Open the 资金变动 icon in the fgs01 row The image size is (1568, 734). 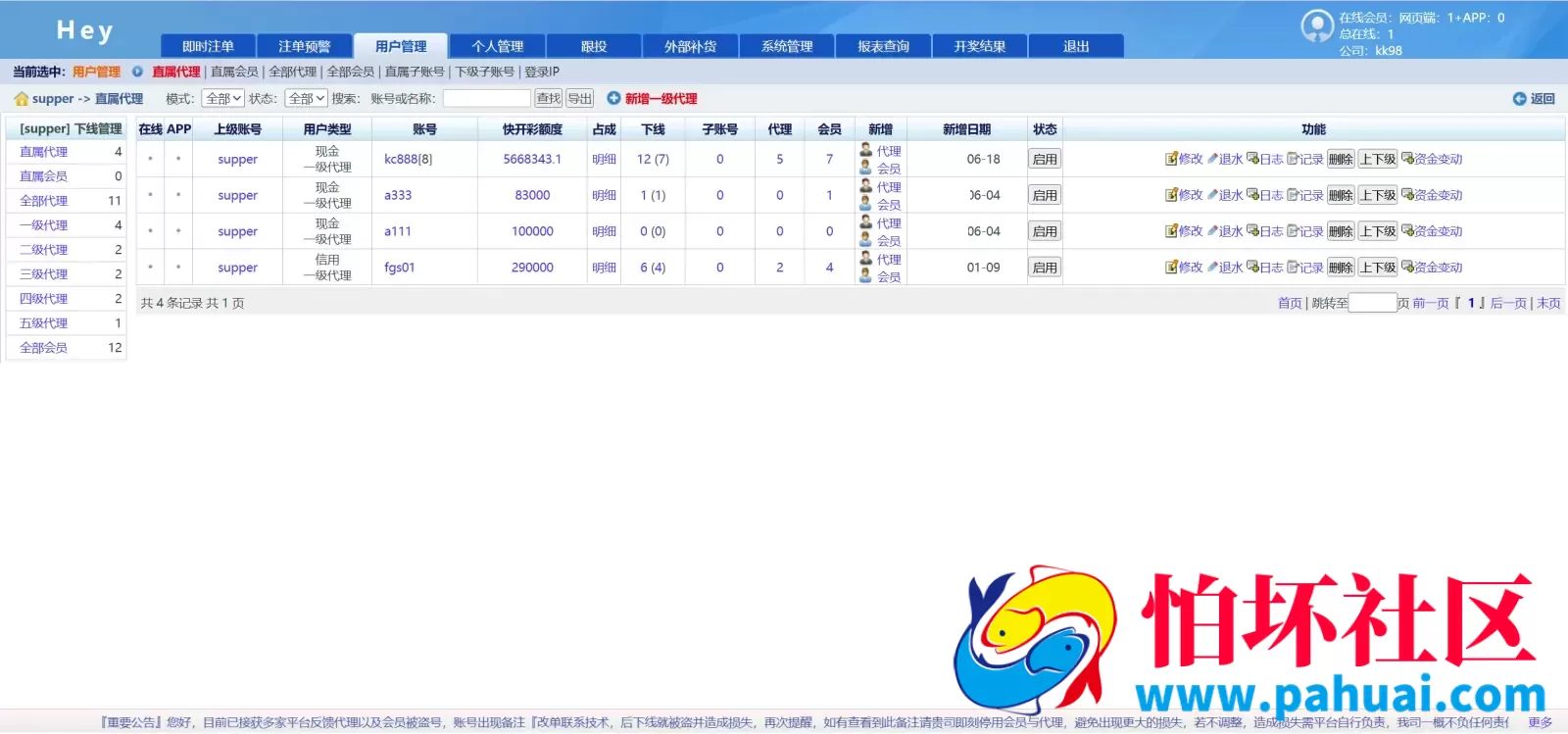(x=1407, y=268)
